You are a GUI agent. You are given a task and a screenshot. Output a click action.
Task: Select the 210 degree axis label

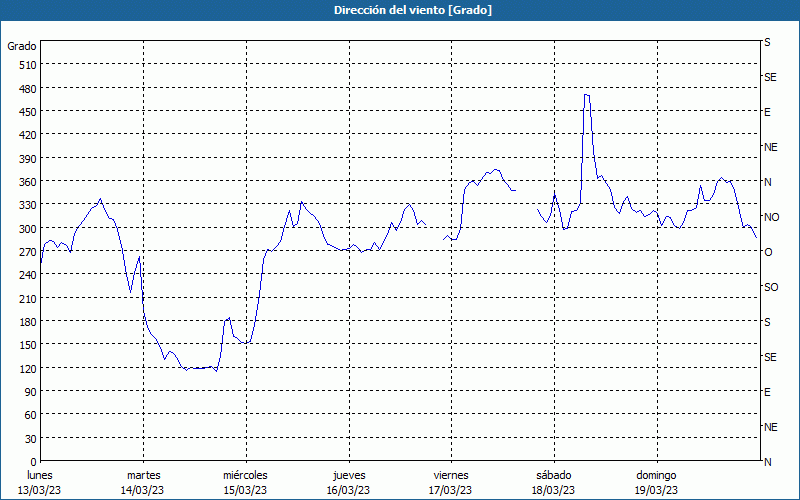click(x=28, y=298)
